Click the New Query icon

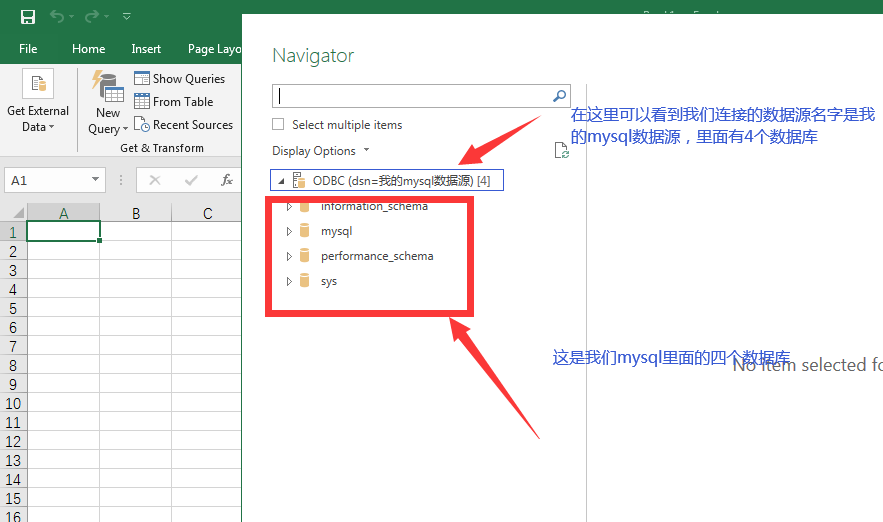(108, 87)
